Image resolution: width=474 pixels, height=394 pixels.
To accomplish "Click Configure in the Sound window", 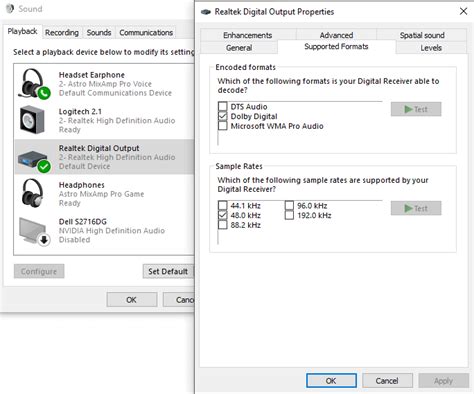I will [39, 271].
